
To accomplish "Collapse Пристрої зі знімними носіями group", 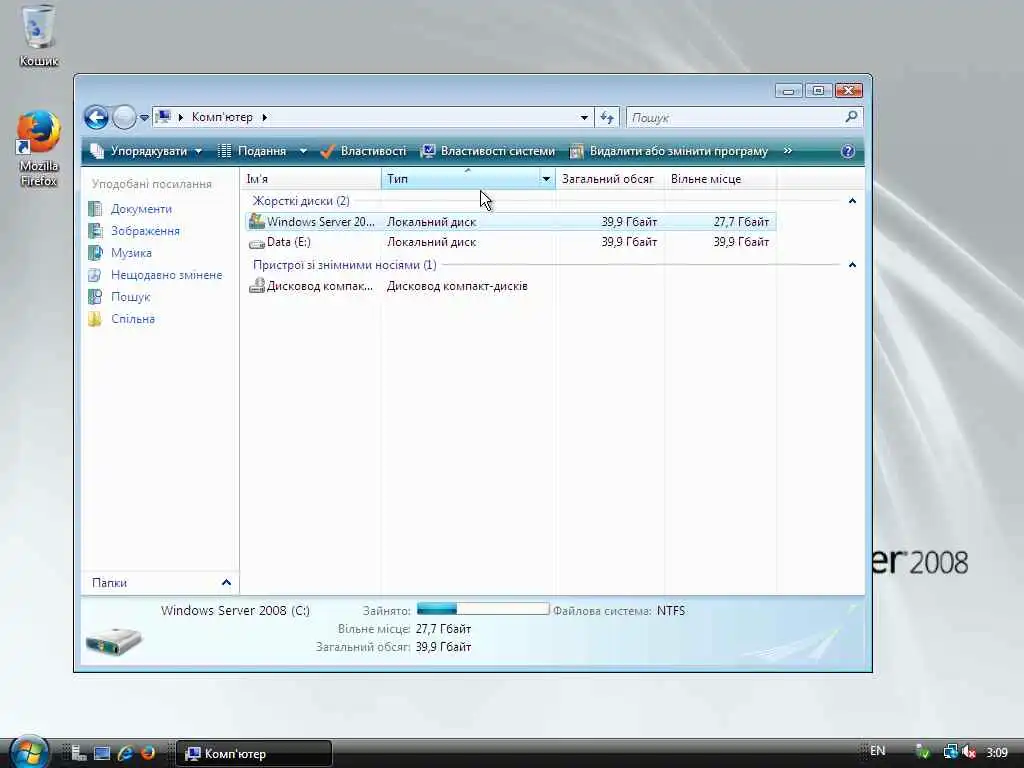I will point(852,265).
